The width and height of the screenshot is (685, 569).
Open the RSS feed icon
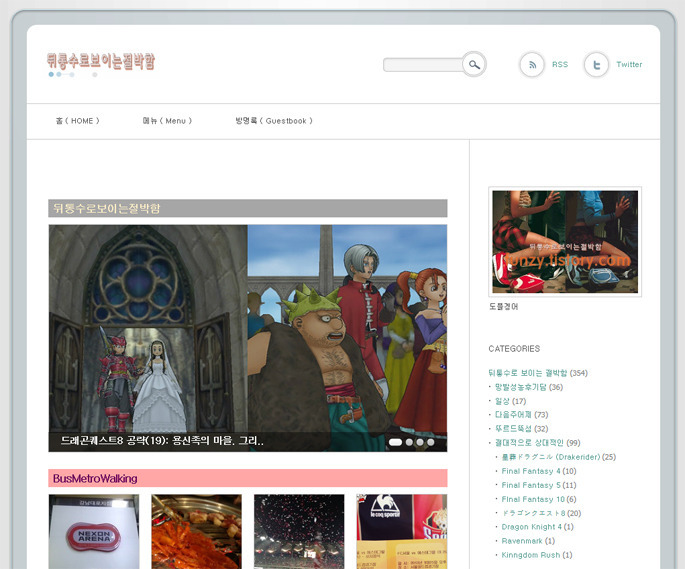(532, 65)
